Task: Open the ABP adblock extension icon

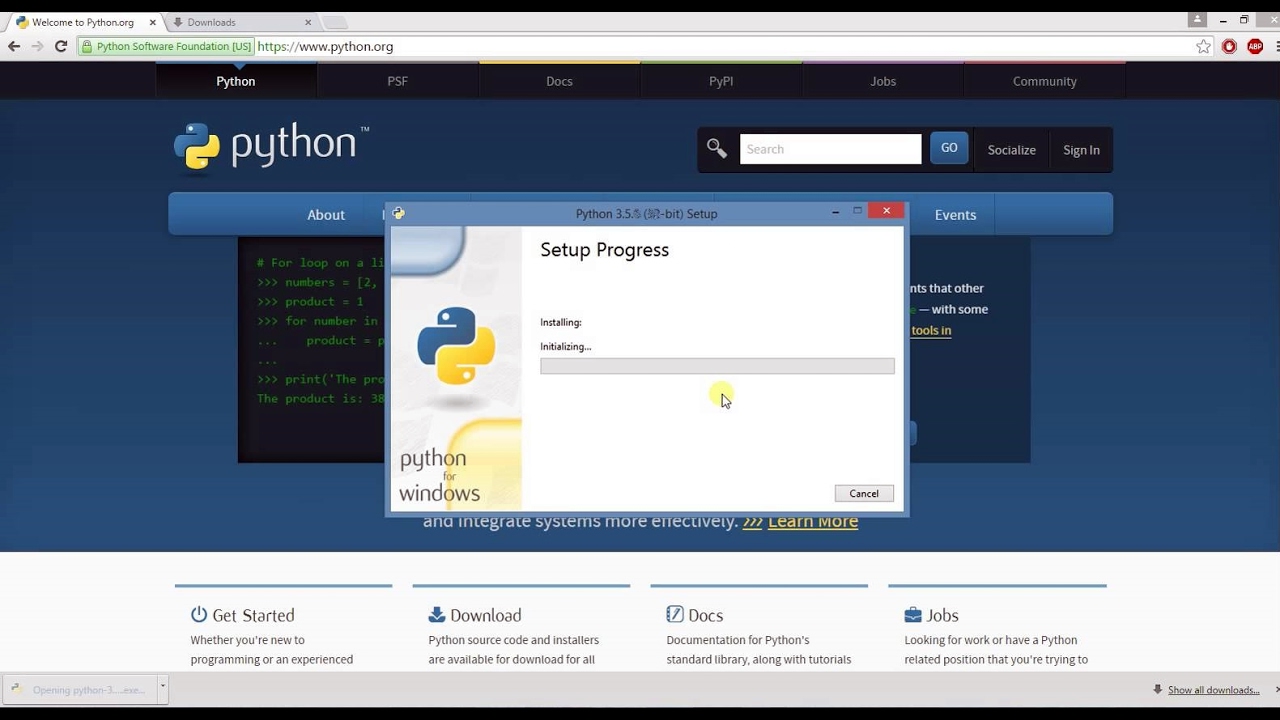Action: point(1255,46)
